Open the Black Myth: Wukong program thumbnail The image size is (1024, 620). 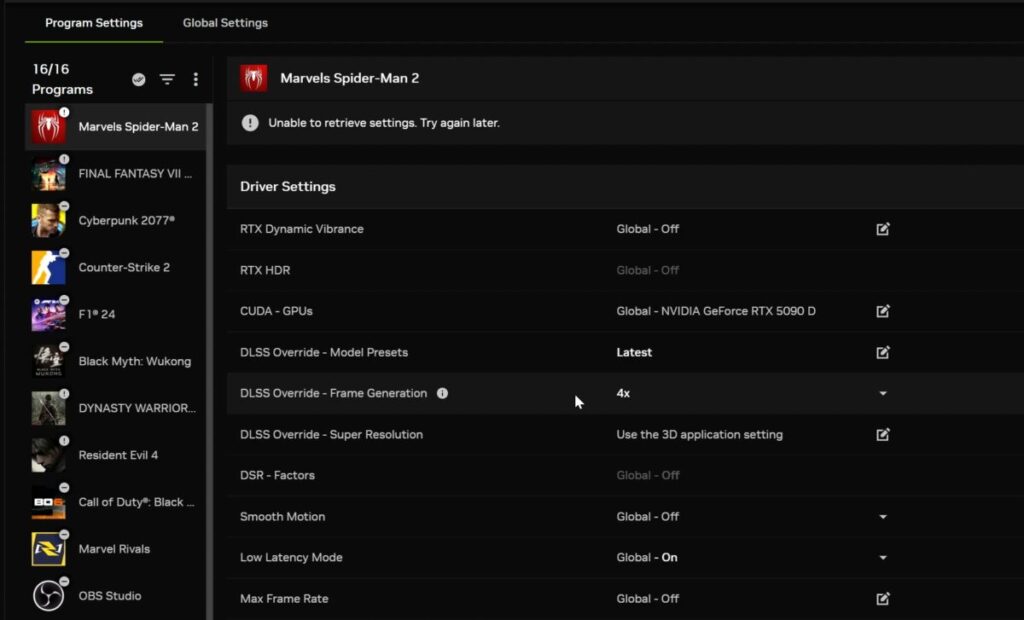click(48, 361)
